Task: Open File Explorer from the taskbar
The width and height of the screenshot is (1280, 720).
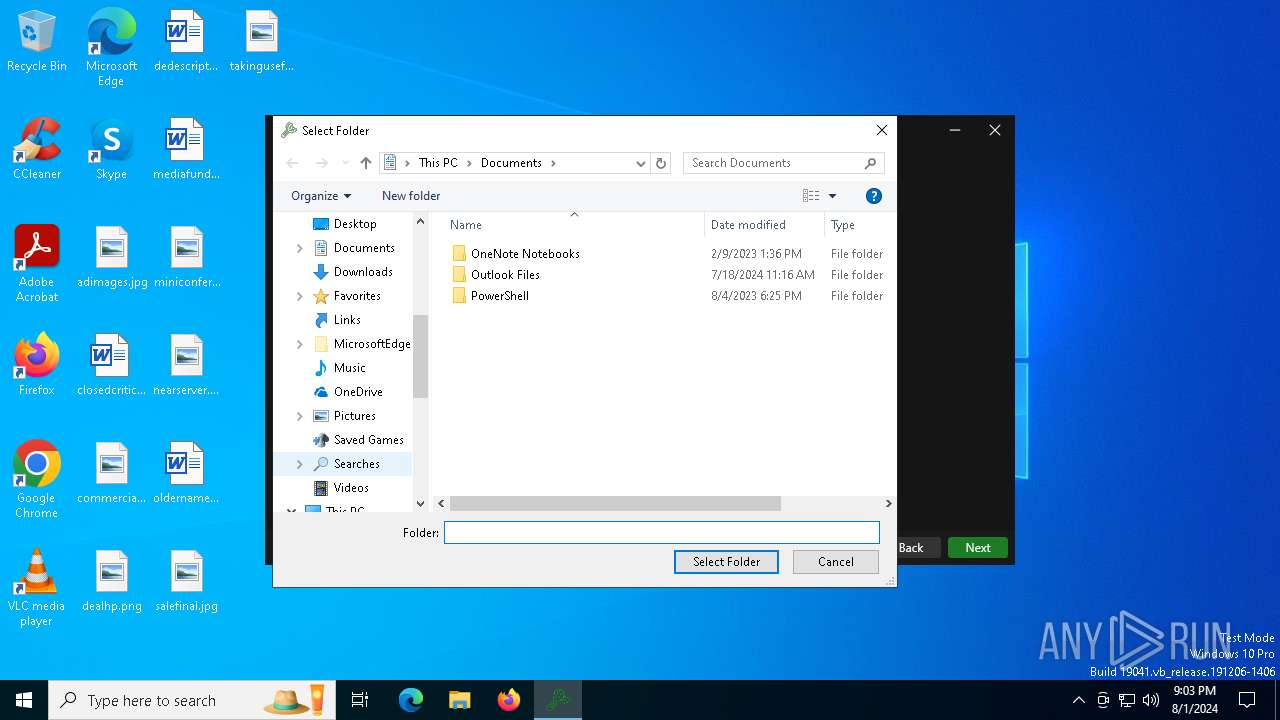Action: point(459,700)
